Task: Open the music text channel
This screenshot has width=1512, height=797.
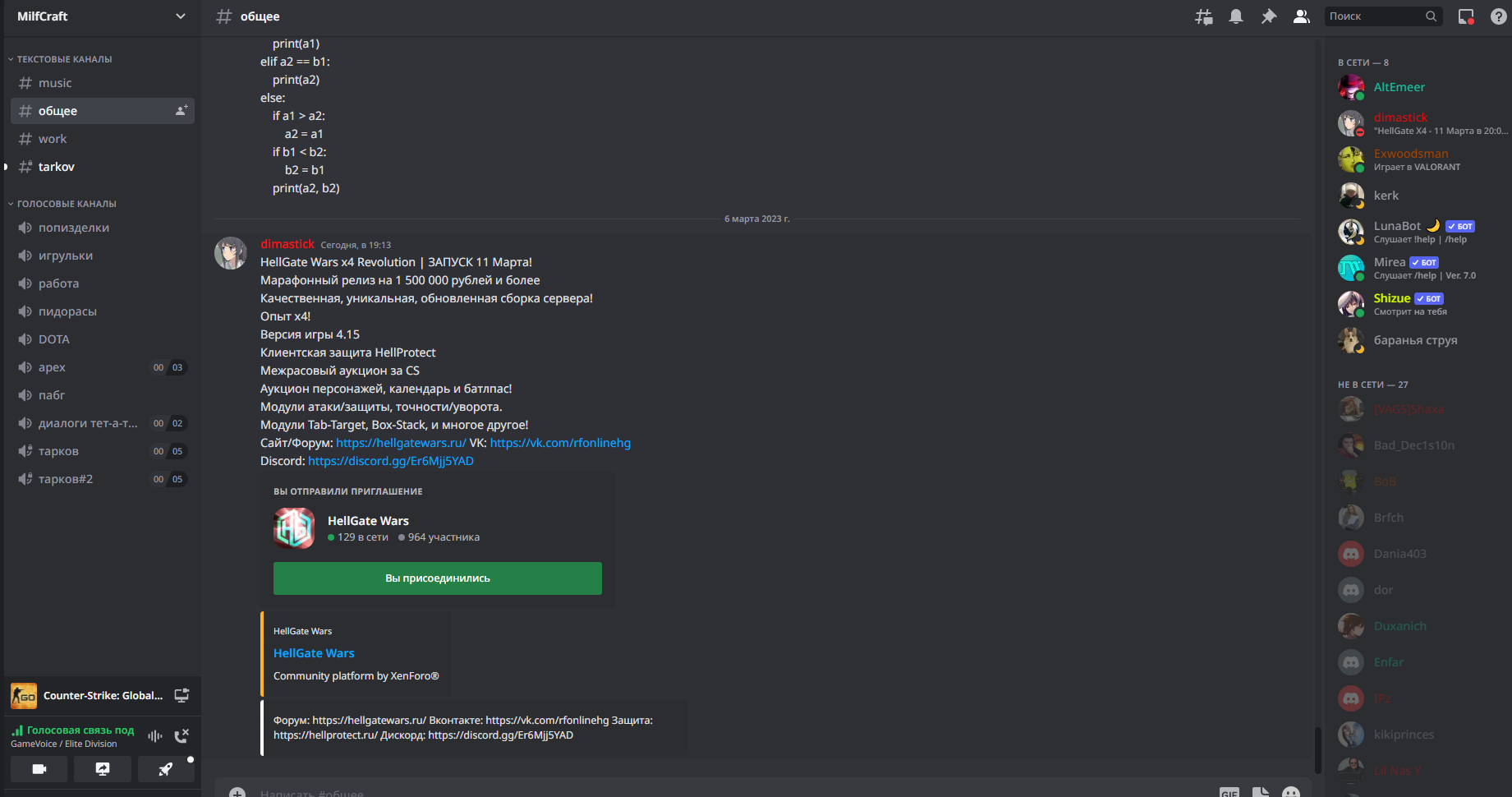Action: coord(103,83)
